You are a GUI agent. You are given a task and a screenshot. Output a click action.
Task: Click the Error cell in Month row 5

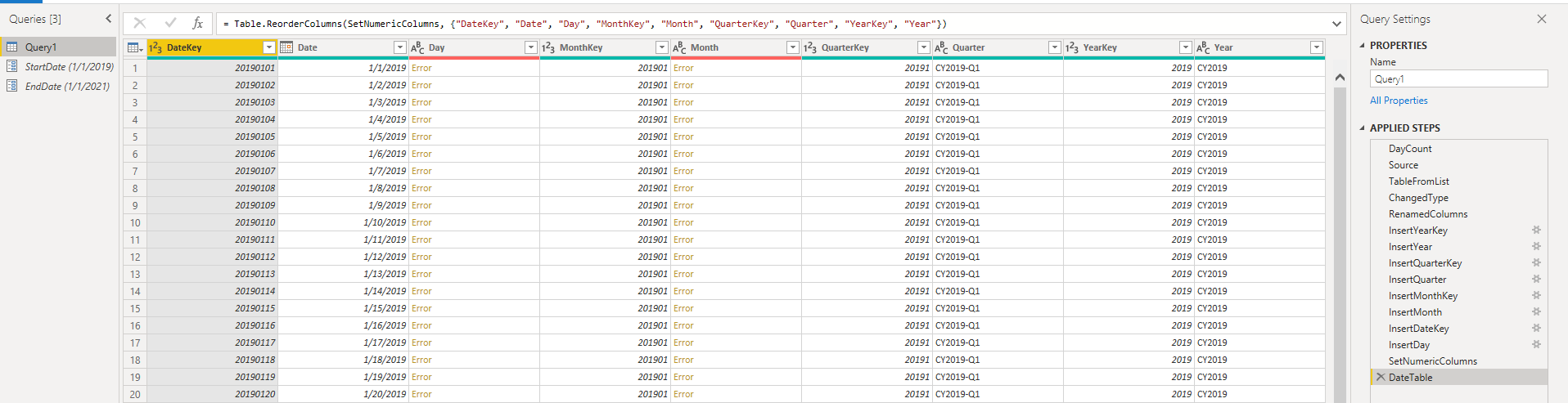(x=736, y=137)
